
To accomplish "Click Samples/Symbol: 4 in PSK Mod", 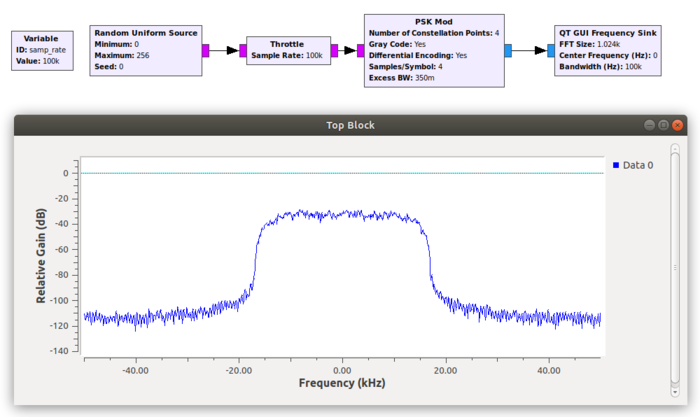I will [x=405, y=67].
